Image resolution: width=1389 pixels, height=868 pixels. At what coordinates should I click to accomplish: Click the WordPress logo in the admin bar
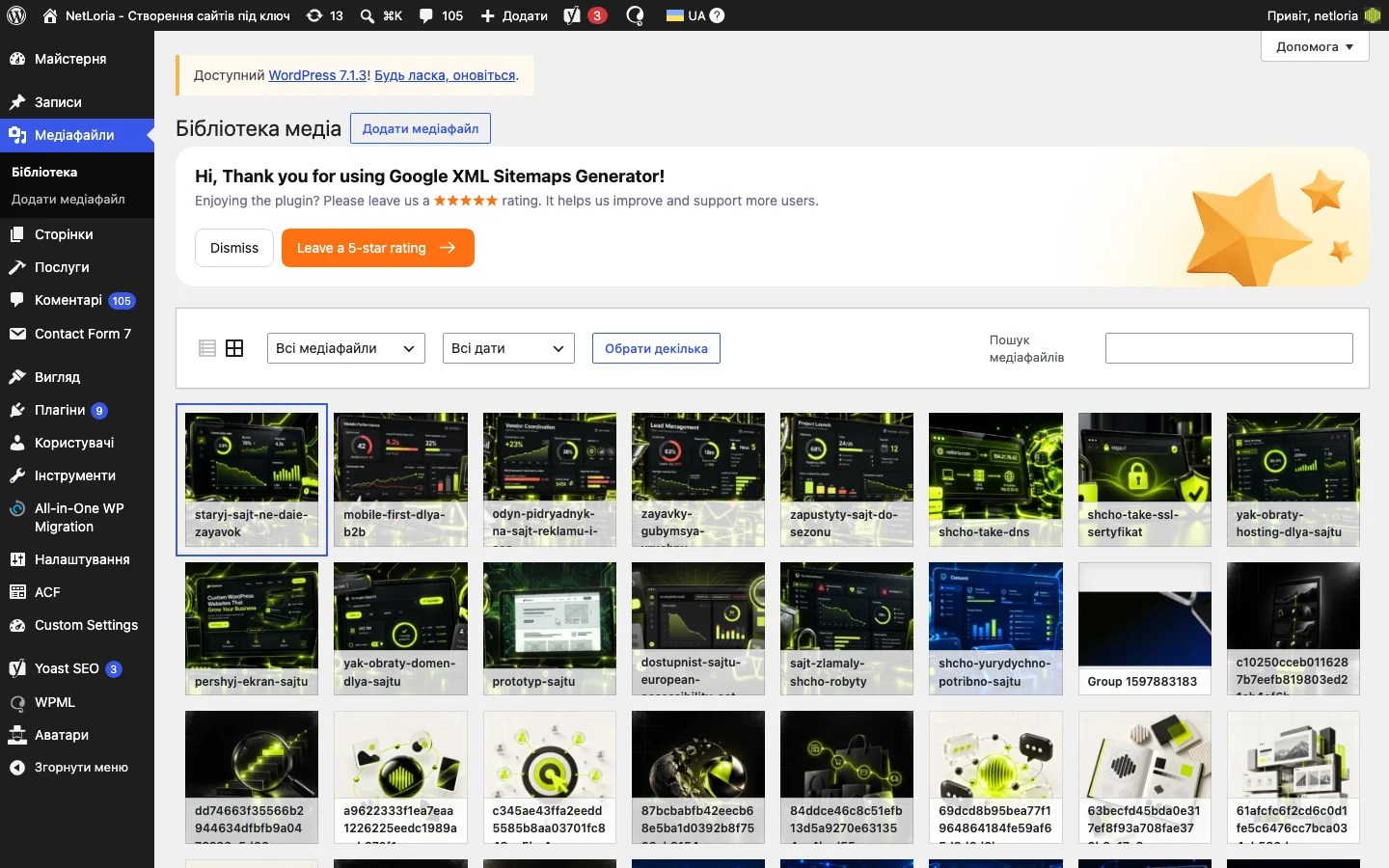[x=15, y=15]
